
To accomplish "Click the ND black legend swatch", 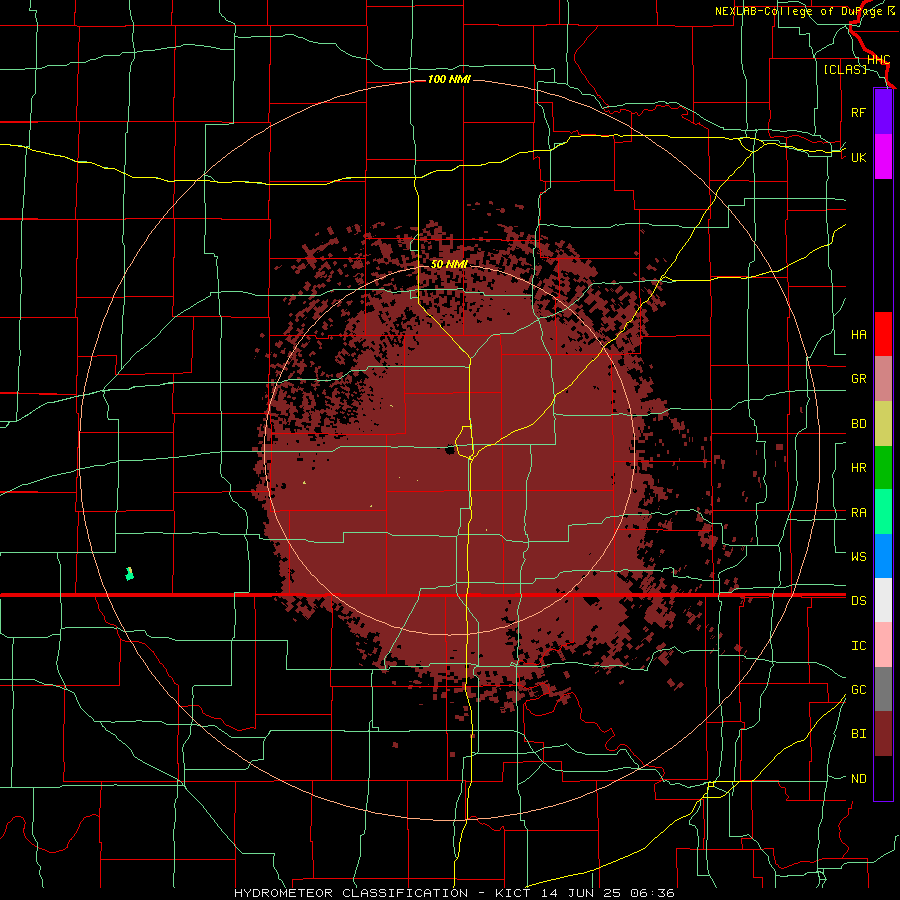I will coord(883,778).
